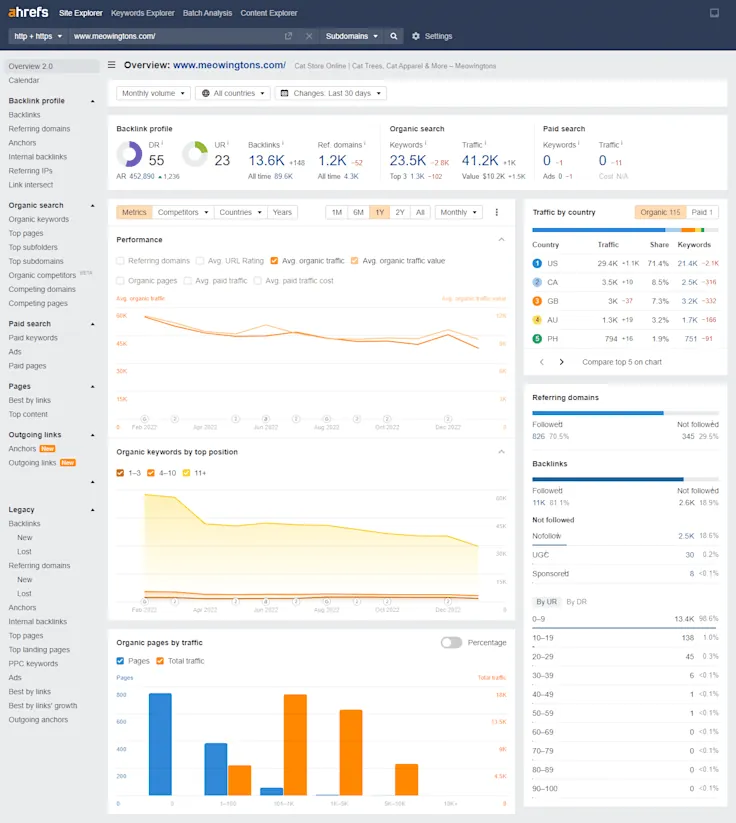The image size is (736, 823).
Task: Click the DR donut chart
Action: pos(129,154)
